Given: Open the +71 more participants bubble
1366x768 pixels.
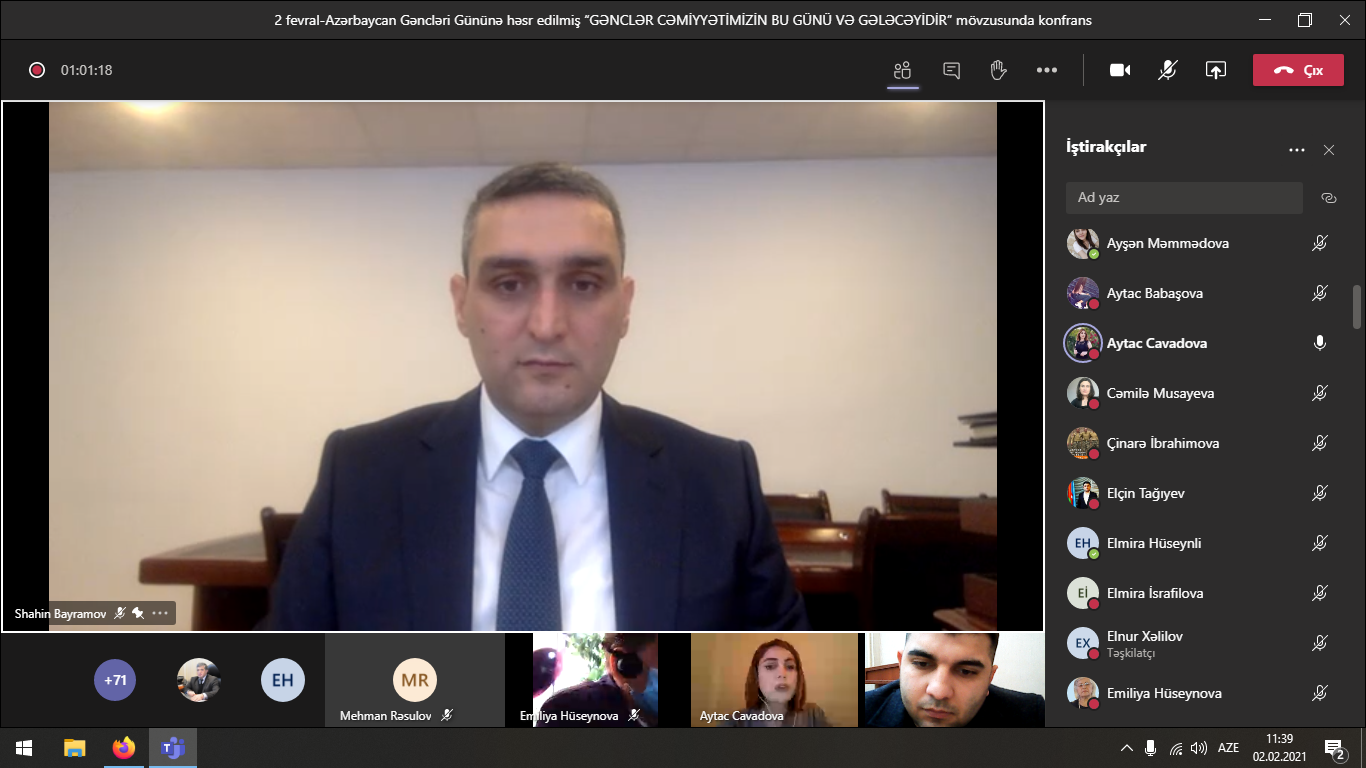Looking at the screenshot, I should click(x=116, y=680).
